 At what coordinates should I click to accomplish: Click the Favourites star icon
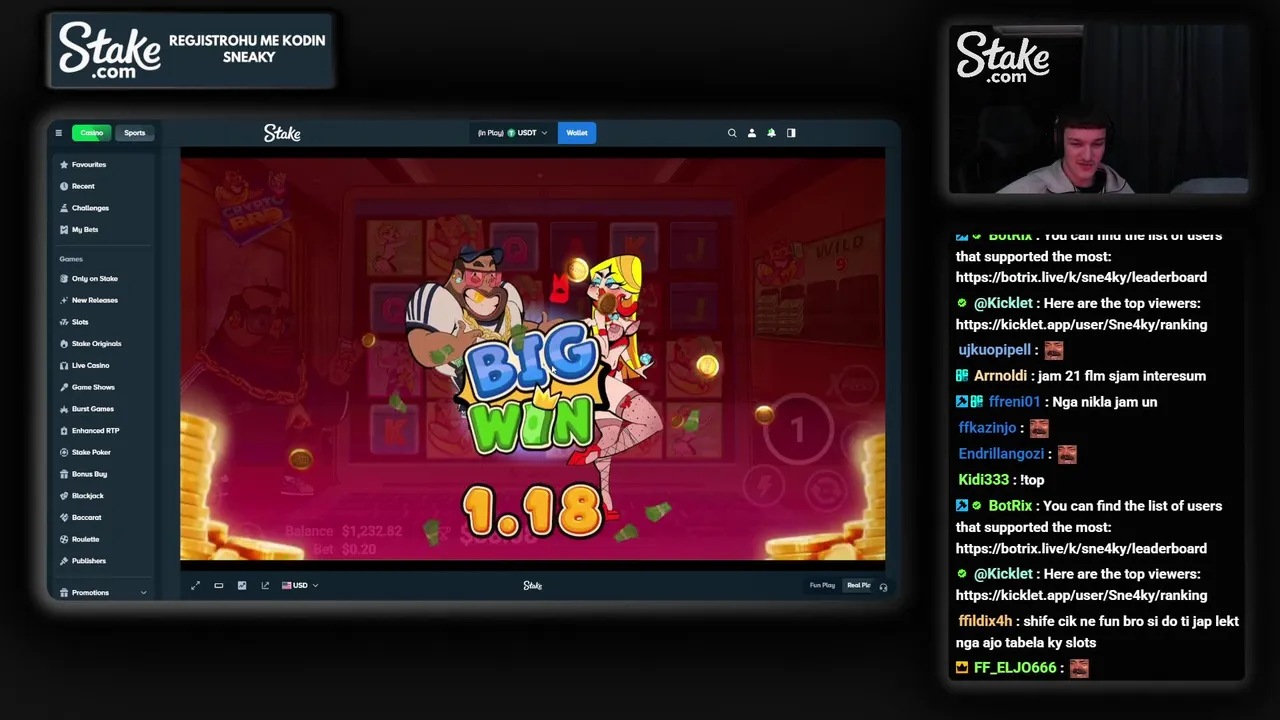pyautogui.click(x=64, y=164)
